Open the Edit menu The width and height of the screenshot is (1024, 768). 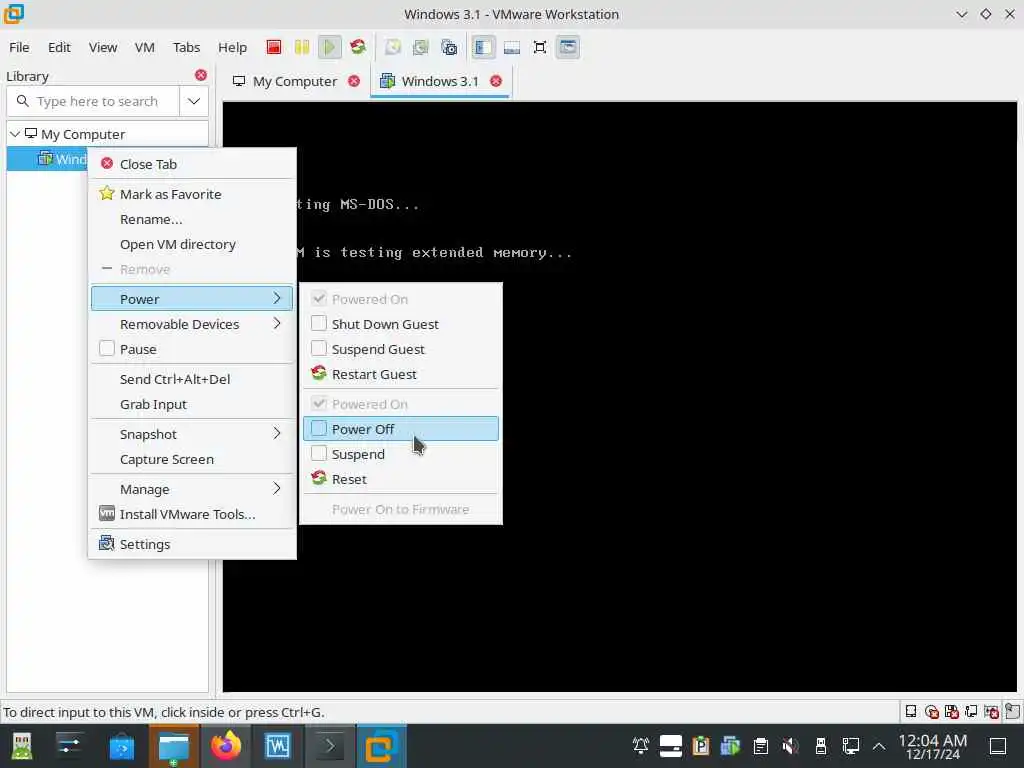coord(59,47)
